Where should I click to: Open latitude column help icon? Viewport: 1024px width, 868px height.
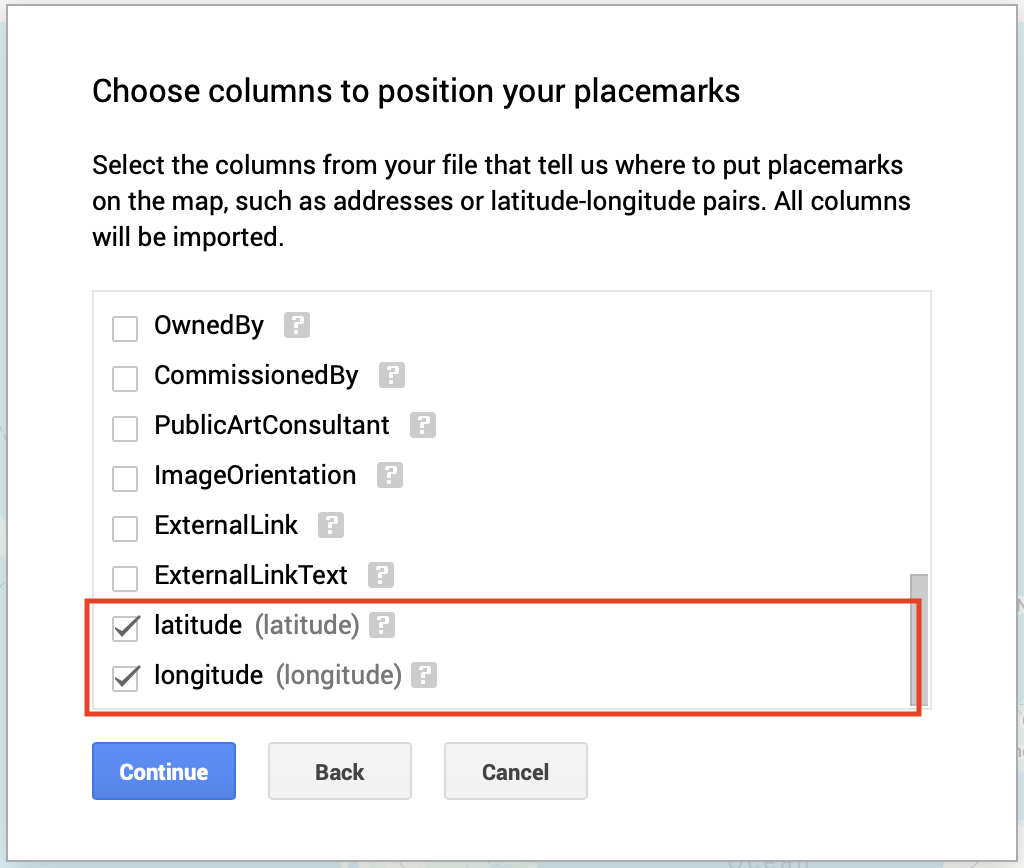coord(381,626)
